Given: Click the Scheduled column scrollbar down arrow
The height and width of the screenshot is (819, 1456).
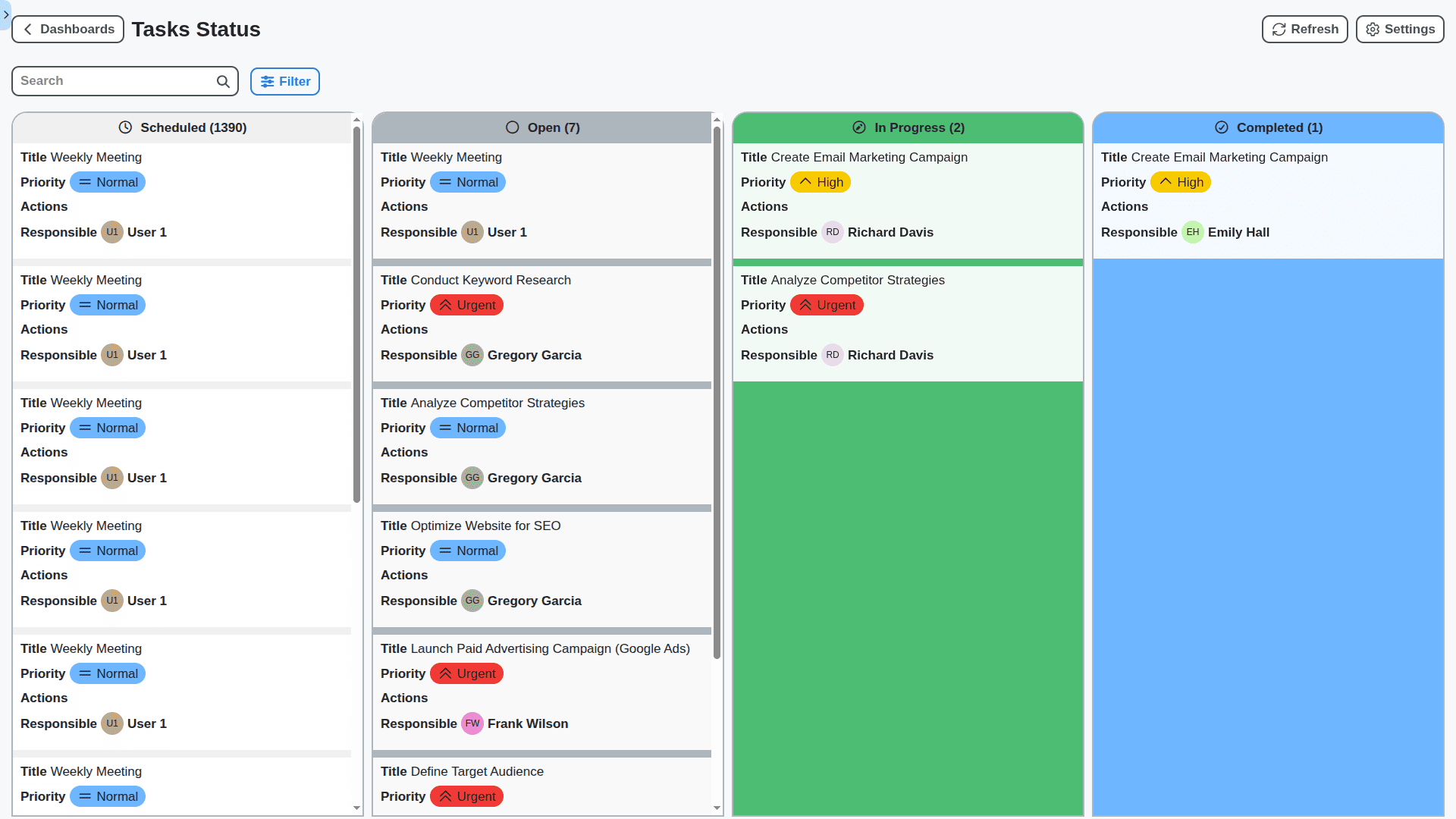Looking at the screenshot, I should pyautogui.click(x=357, y=809).
